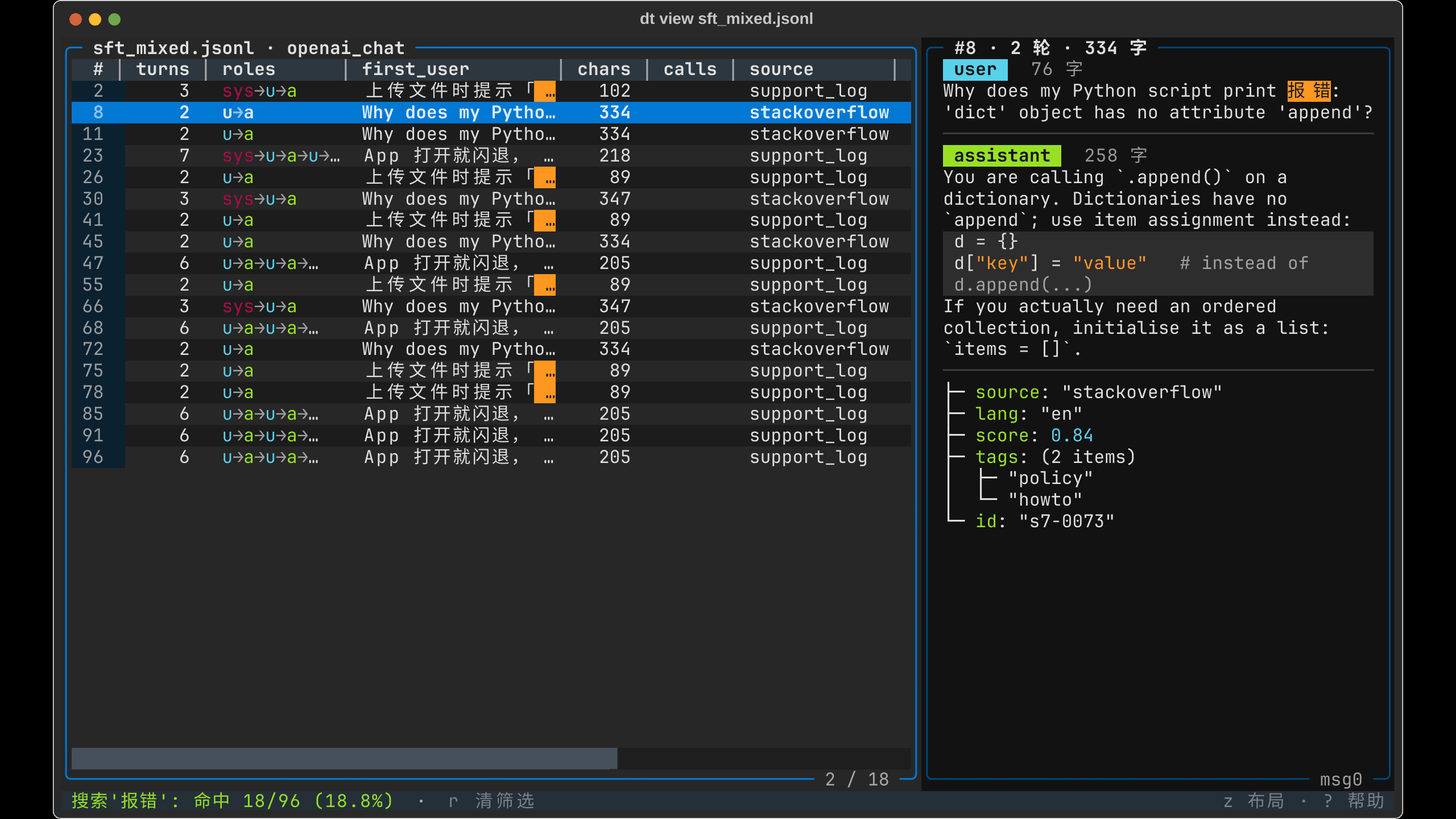Pick row 41 in the list
Viewport: 1456px width, 819px height.
pos(491,220)
